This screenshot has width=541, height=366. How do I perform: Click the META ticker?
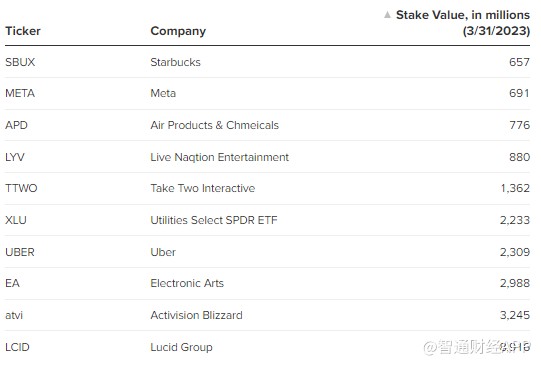coord(20,93)
